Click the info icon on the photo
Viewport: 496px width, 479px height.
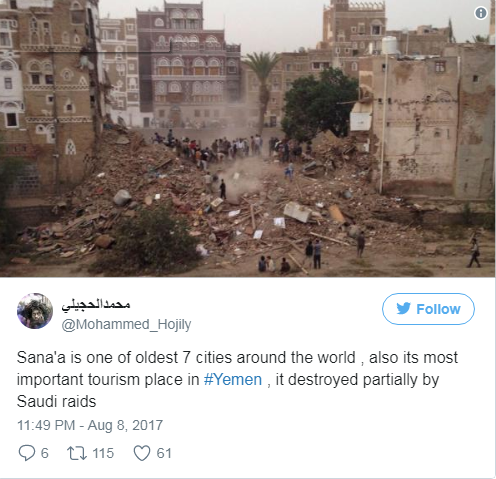click(x=480, y=13)
